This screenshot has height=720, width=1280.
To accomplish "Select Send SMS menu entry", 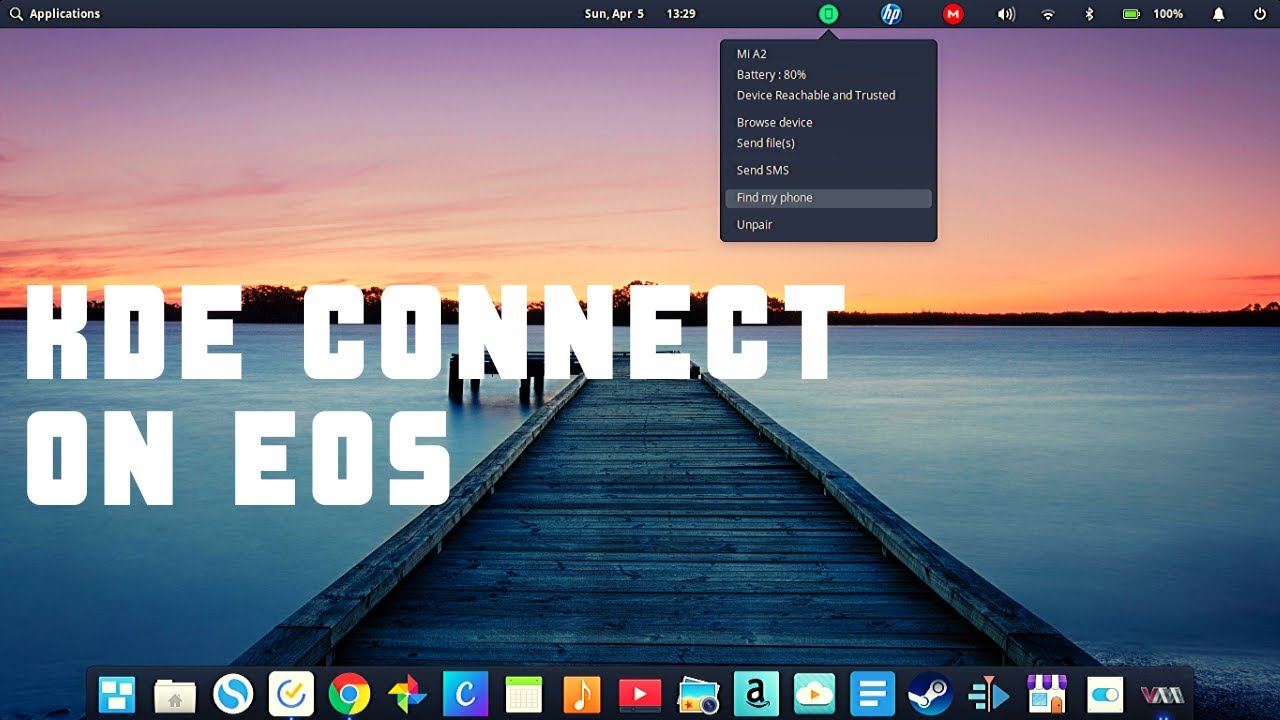I will 828,170.
